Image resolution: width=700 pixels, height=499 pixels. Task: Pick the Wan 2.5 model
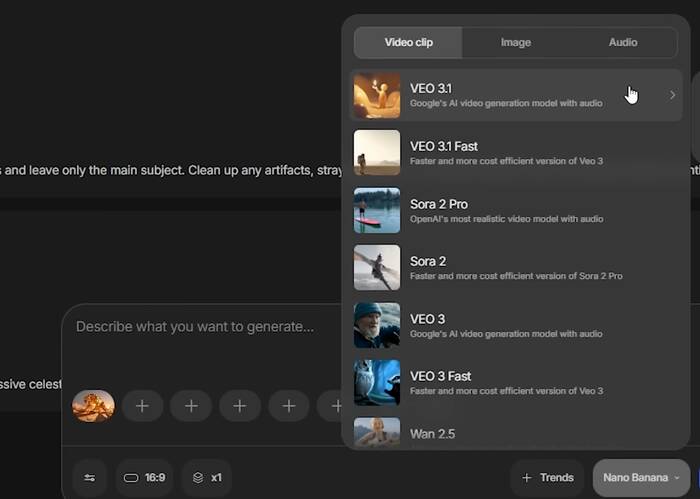[516, 433]
